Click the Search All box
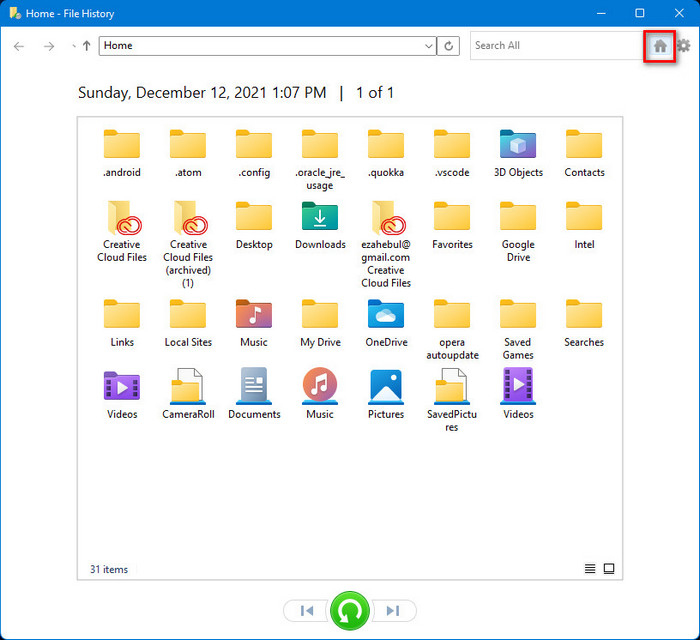The height and width of the screenshot is (640, 700). [x=556, y=46]
